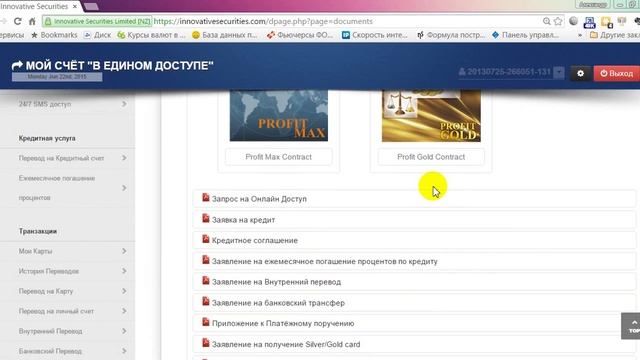Open account number dropdown arrow
640x360 pixels.
tap(559, 73)
